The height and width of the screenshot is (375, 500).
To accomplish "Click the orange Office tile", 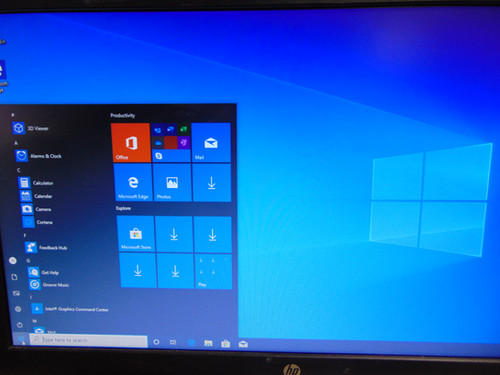I will tap(131, 142).
